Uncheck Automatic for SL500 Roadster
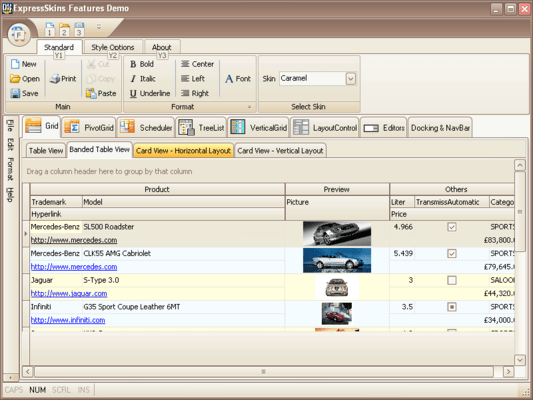 452,227
